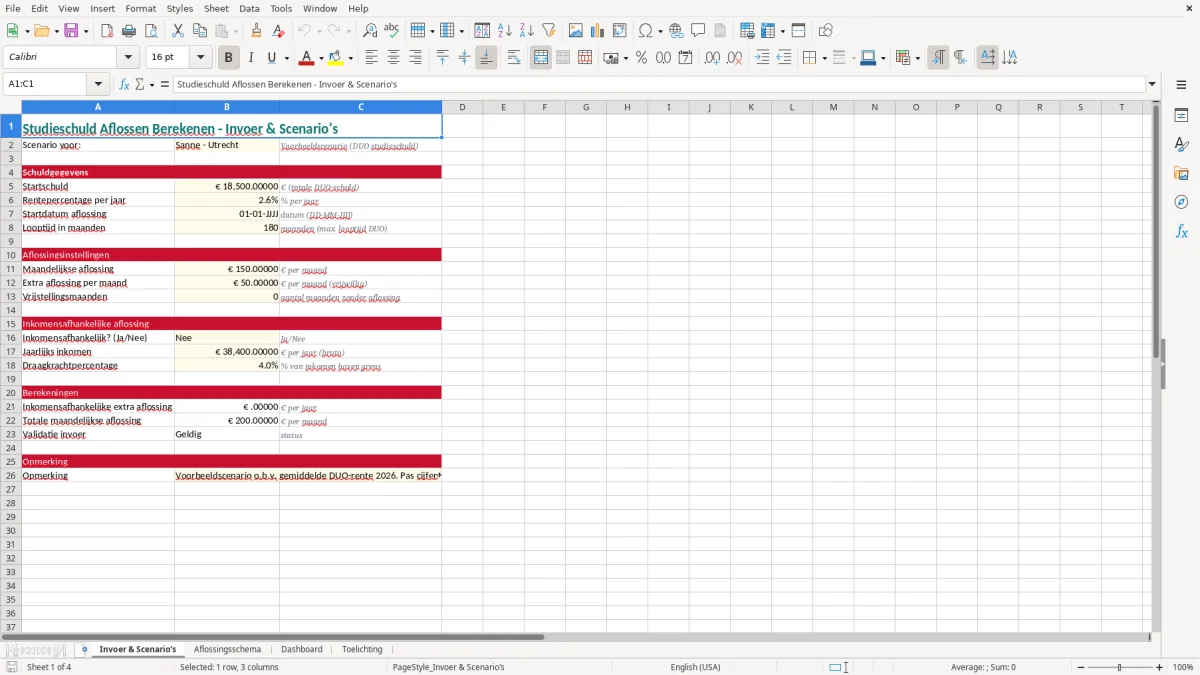The image size is (1200, 675).
Task: Open Find & Replace
Action: pos(370,31)
